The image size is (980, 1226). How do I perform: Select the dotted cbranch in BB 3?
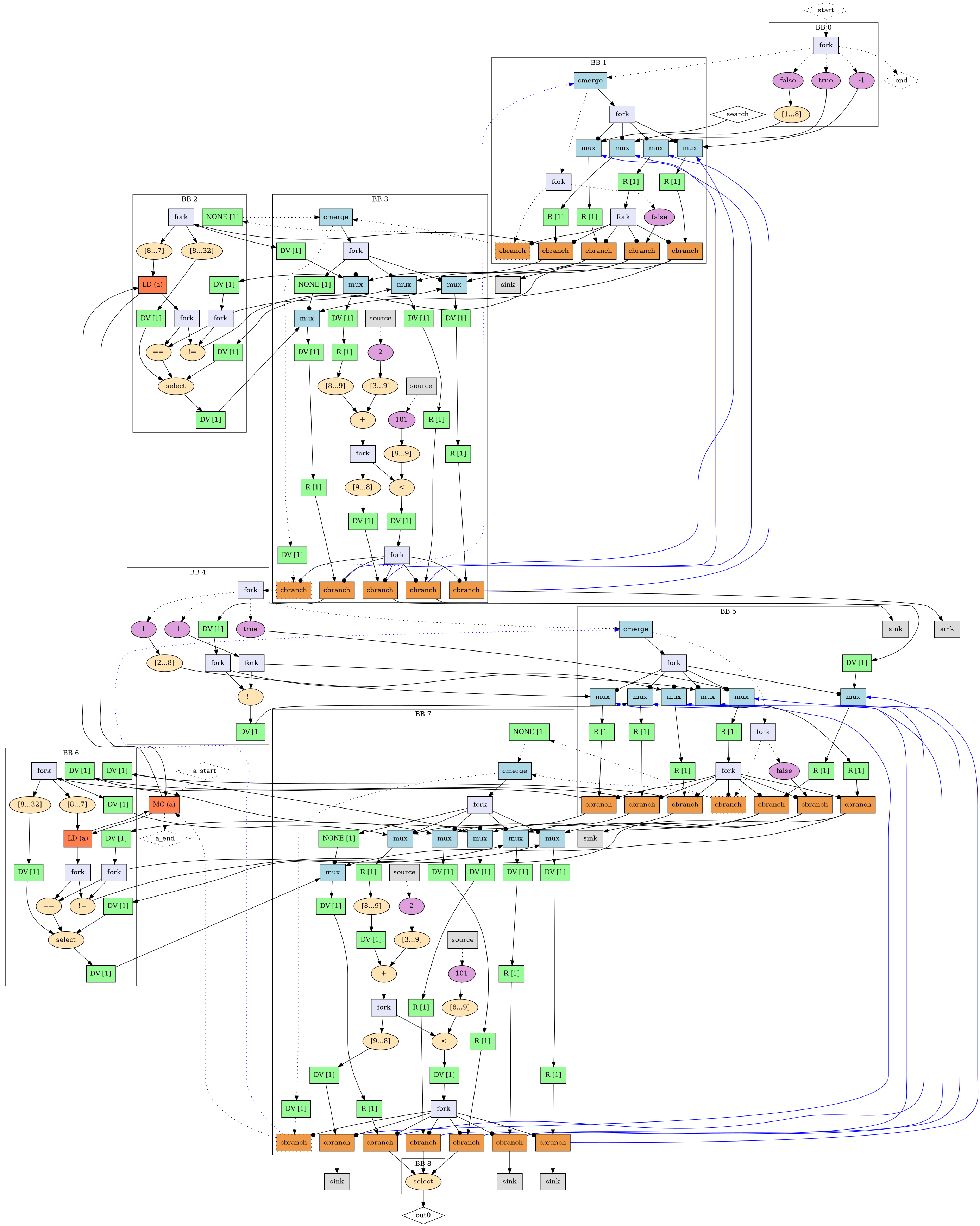[x=294, y=590]
